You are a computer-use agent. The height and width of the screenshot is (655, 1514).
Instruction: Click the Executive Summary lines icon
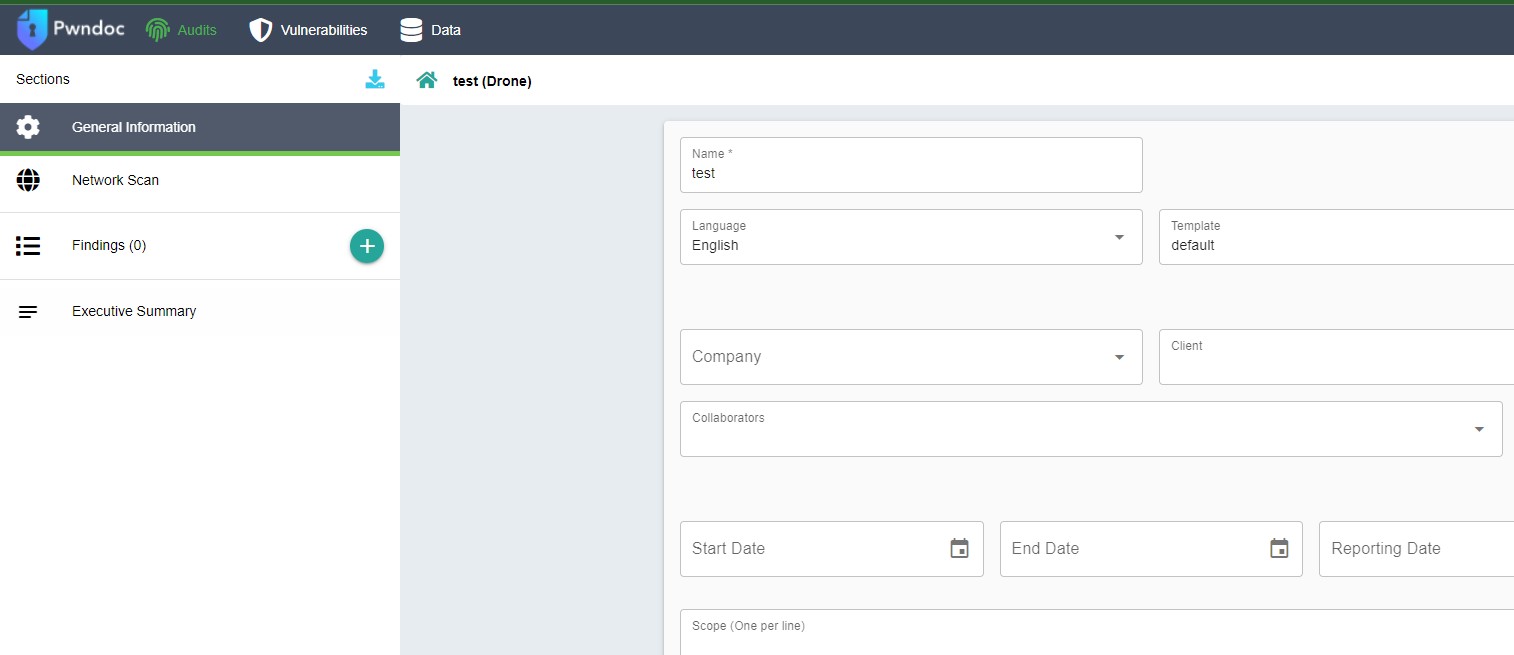point(28,312)
